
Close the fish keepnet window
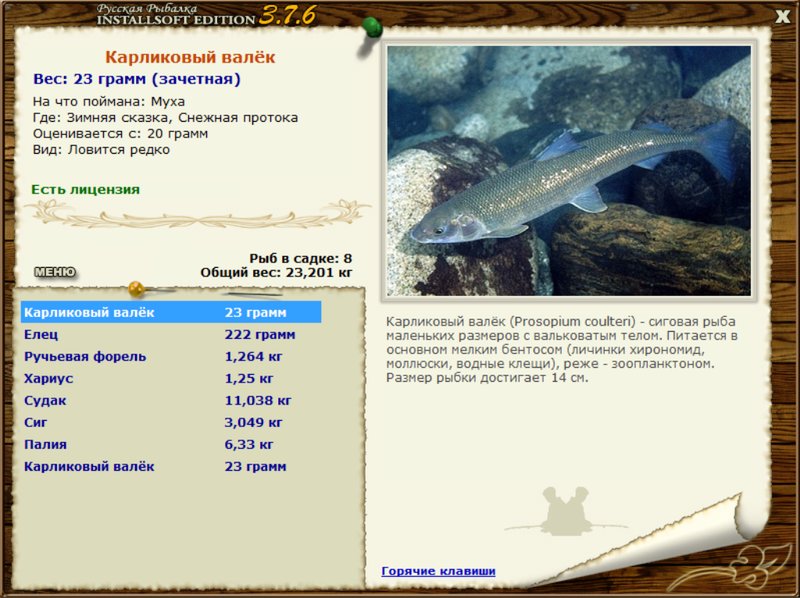782,17
